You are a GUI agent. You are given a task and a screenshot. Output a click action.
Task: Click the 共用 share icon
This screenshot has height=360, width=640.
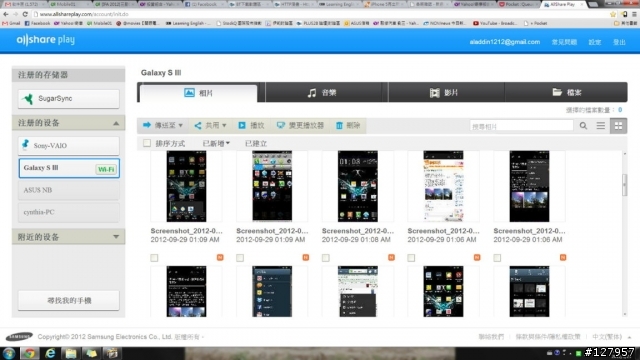(198, 125)
